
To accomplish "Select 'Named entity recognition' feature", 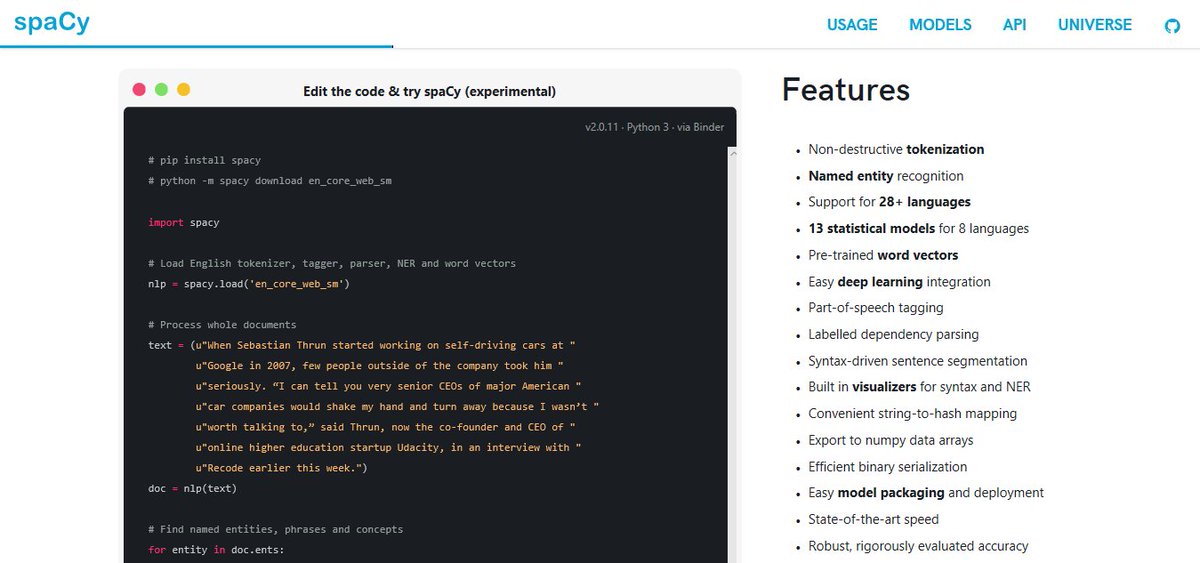I will [886, 176].
